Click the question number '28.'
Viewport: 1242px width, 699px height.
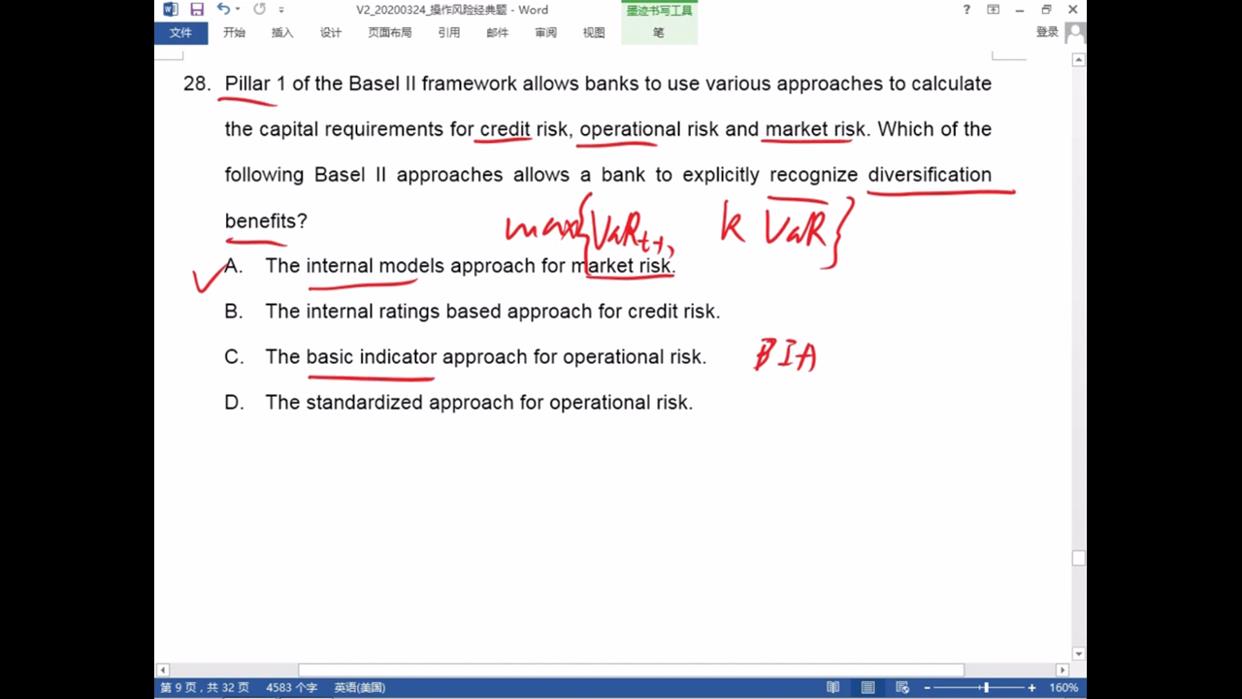(x=197, y=84)
